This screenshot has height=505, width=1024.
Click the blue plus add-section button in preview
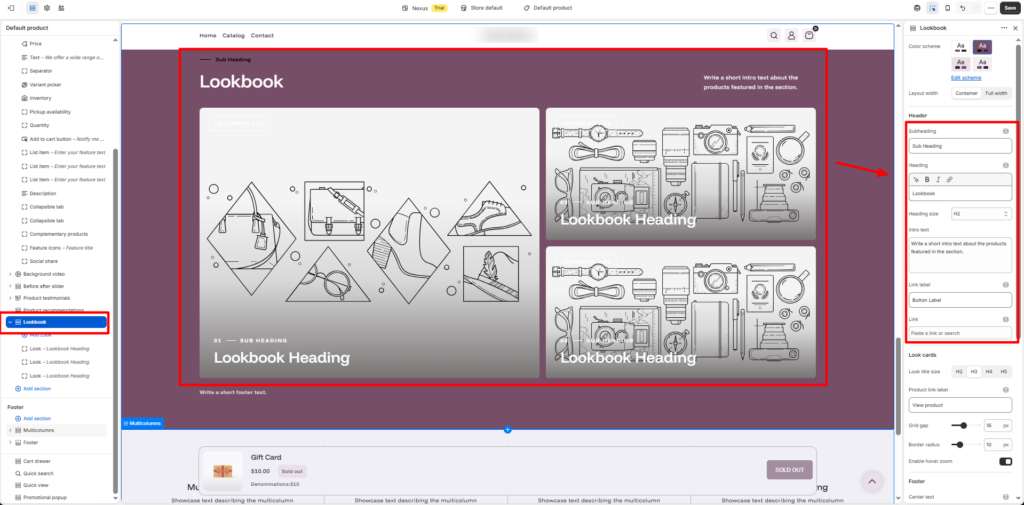(x=507, y=429)
